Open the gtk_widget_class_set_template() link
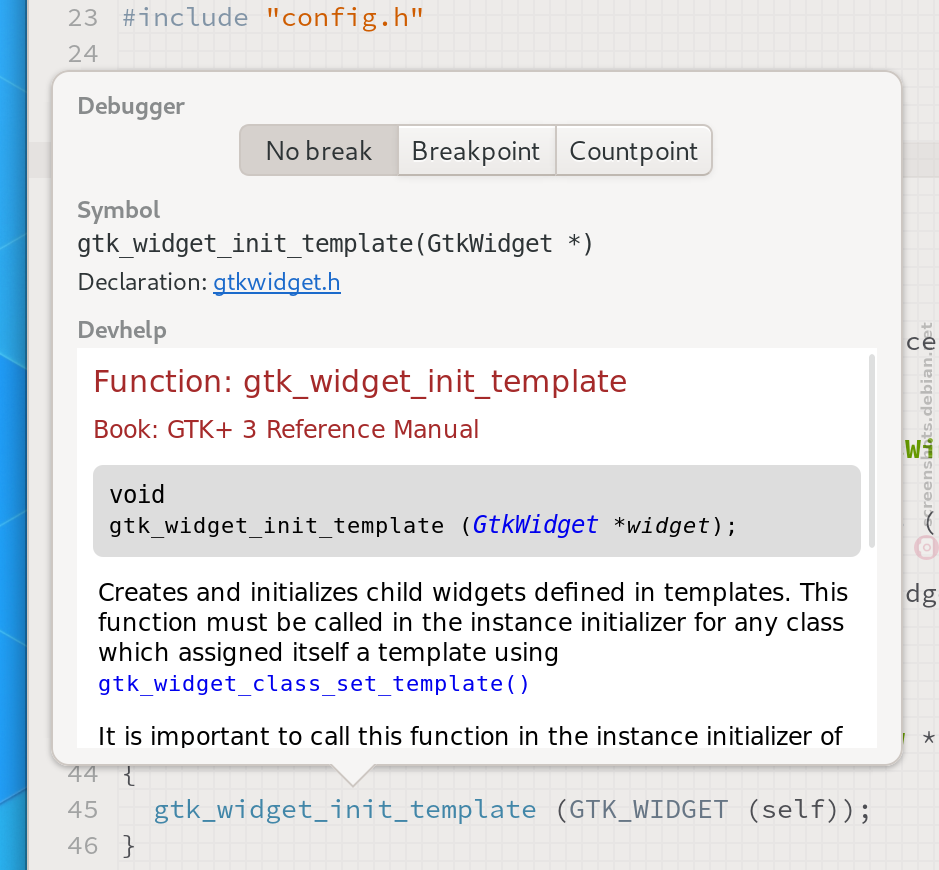The height and width of the screenshot is (870, 939). [x=313, y=683]
